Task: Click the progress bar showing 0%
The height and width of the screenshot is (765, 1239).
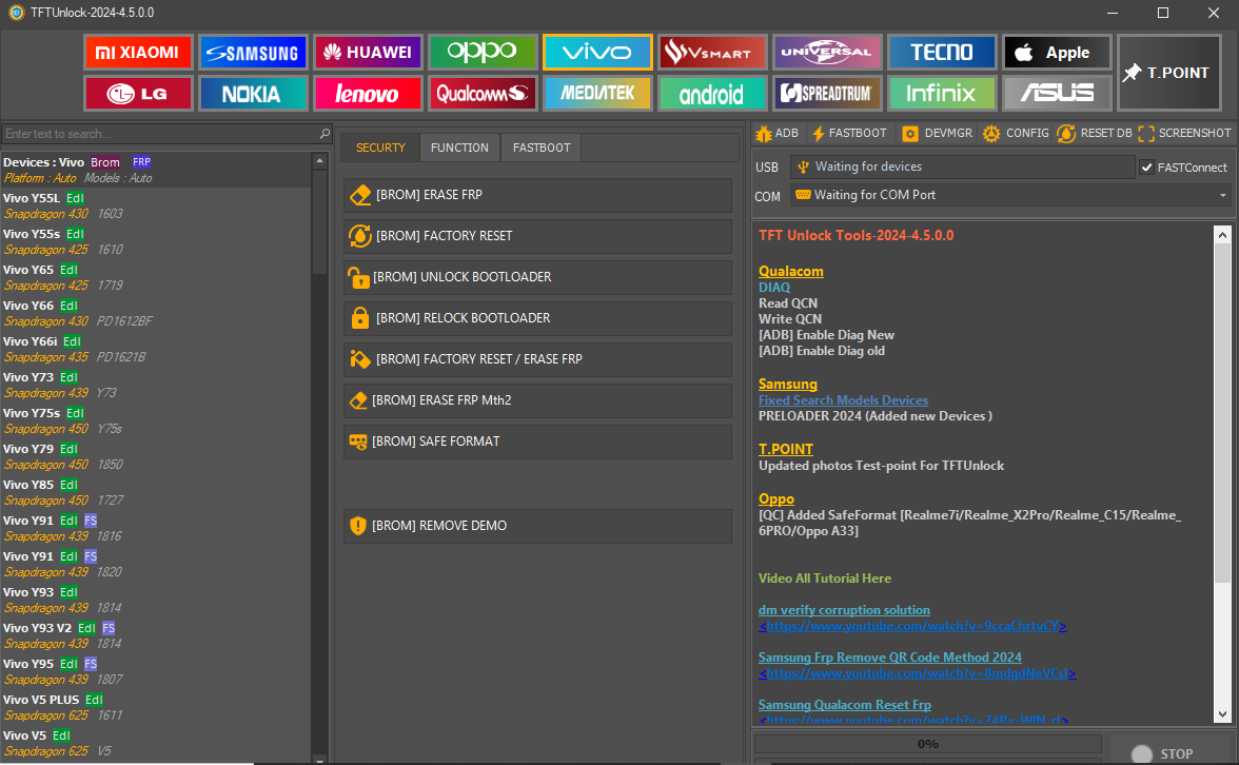Action: pyautogui.click(x=927, y=743)
